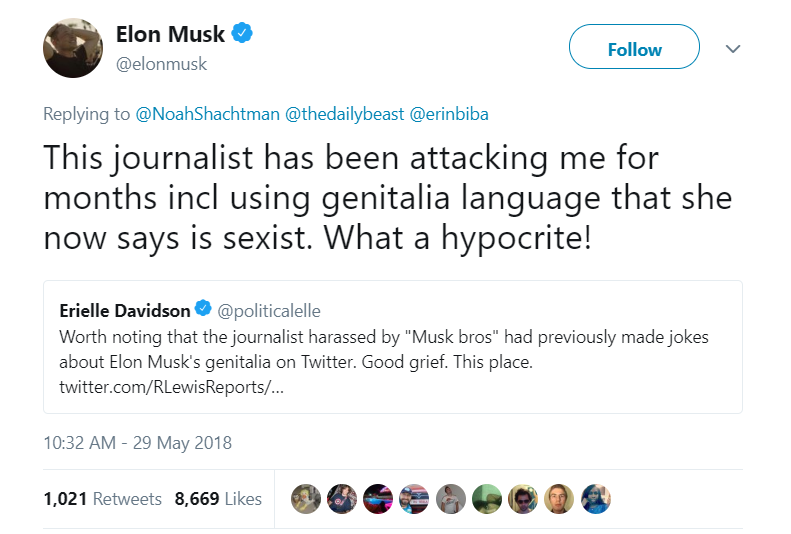View the 8,669 Likes list
The height and width of the screenshot is (534, 791).
pyautogui.click(x=218, y=498)
